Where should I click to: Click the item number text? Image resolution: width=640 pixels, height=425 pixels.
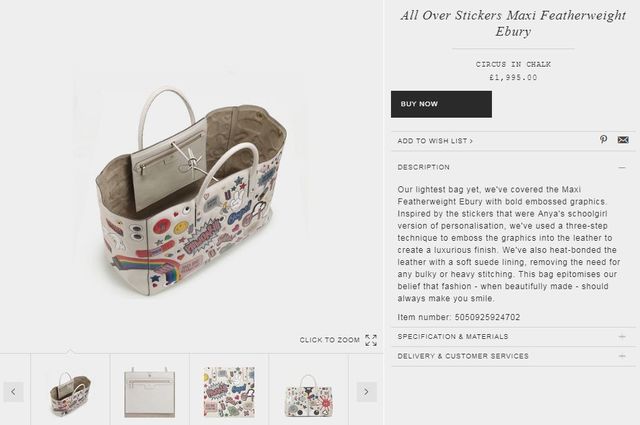click(x=458, y=317)
